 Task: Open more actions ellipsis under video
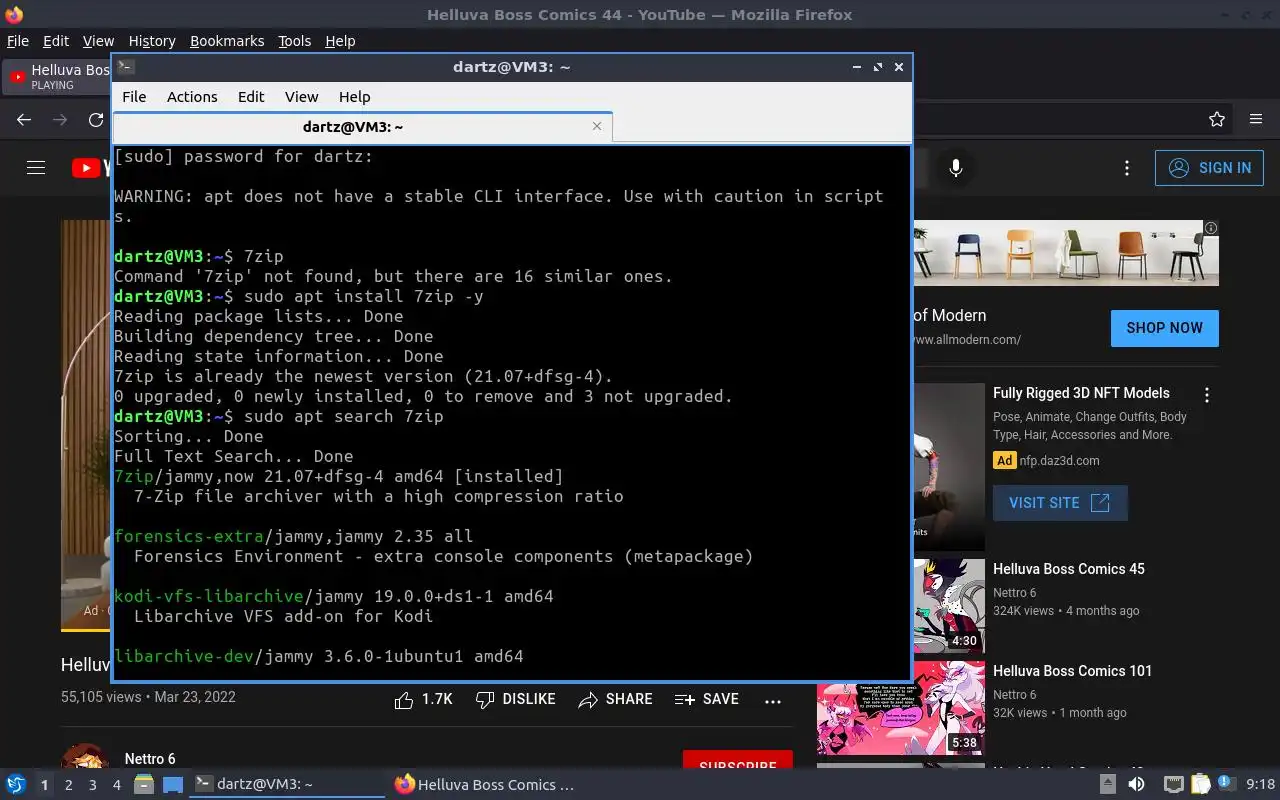[773, 701]
